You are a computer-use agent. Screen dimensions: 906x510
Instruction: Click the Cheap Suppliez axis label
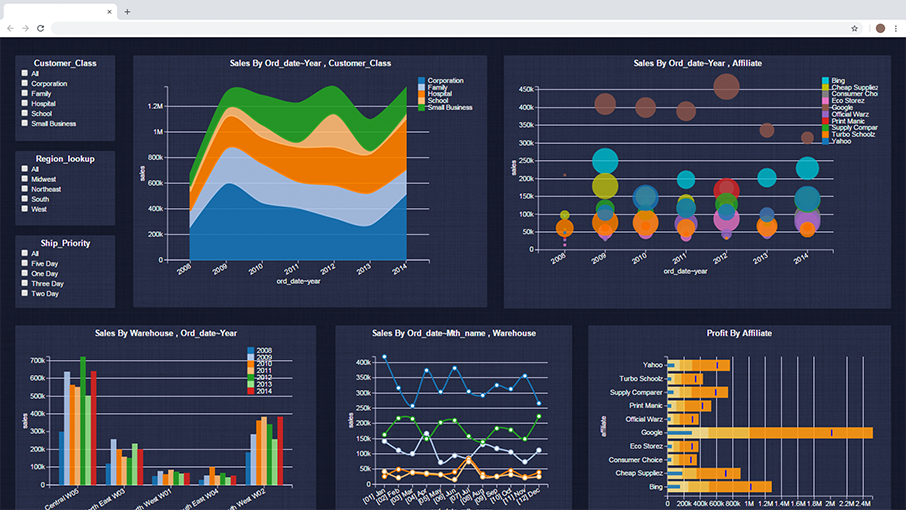639,473
